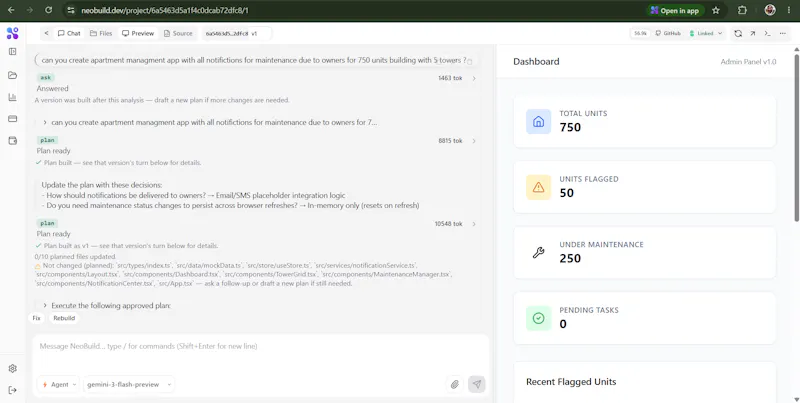Click the 'Recent Flagged Units' heading

coord(571,382)
